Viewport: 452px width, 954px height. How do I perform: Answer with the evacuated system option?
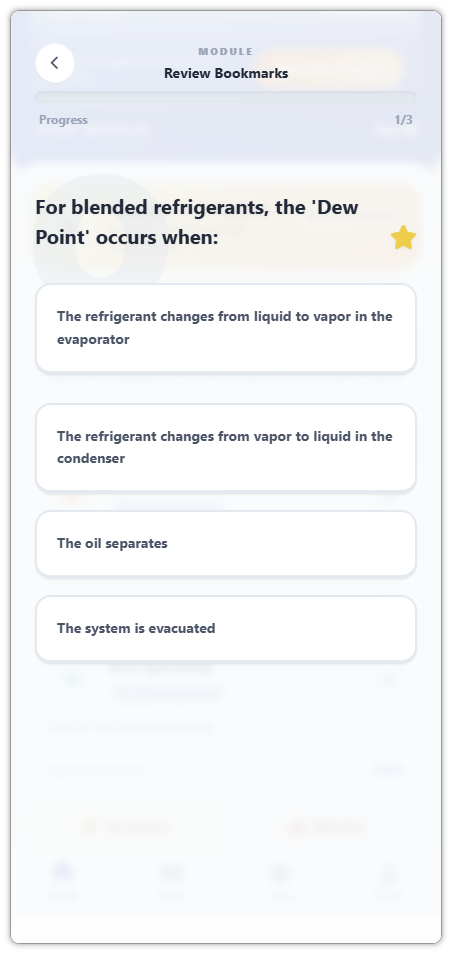pyautogui.click(x=226, y=628)
